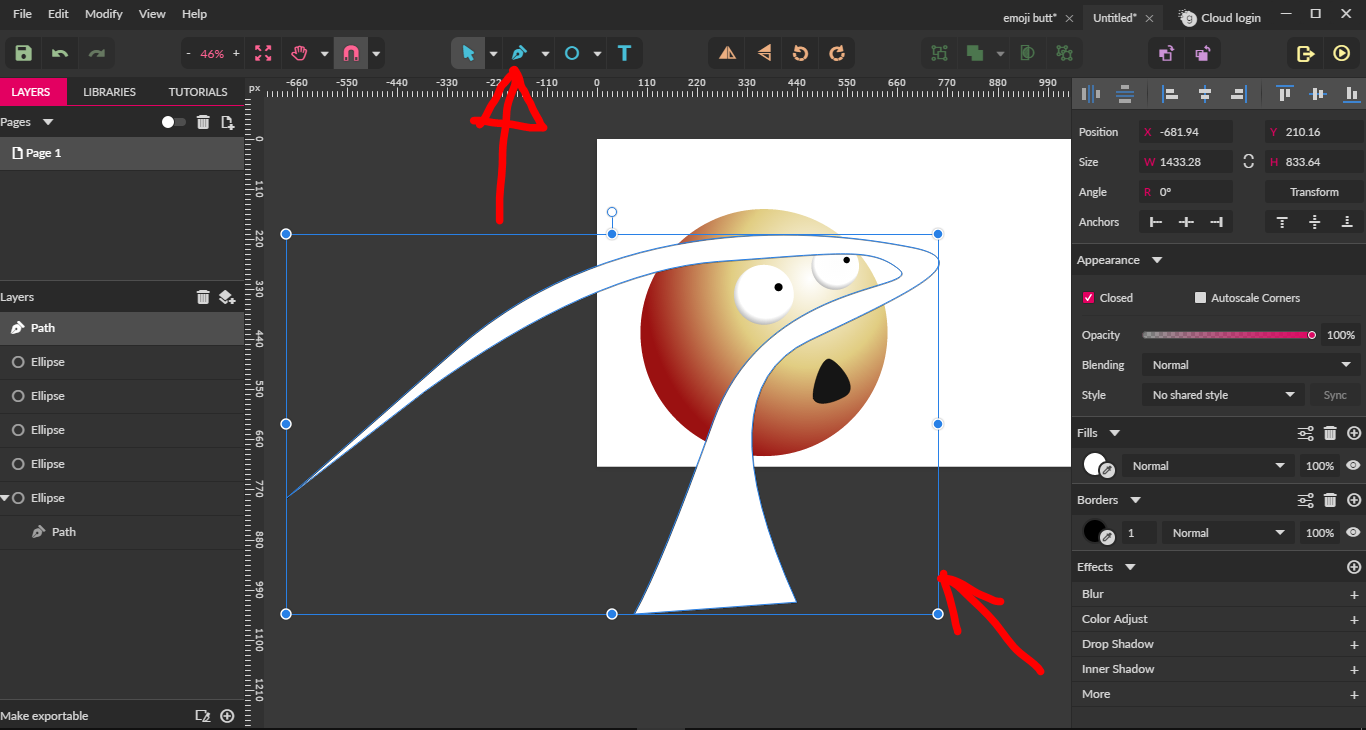Screen dimensions: 1366x730
Task: Rotate the selection counterclockwise
Action: (800, 53)
